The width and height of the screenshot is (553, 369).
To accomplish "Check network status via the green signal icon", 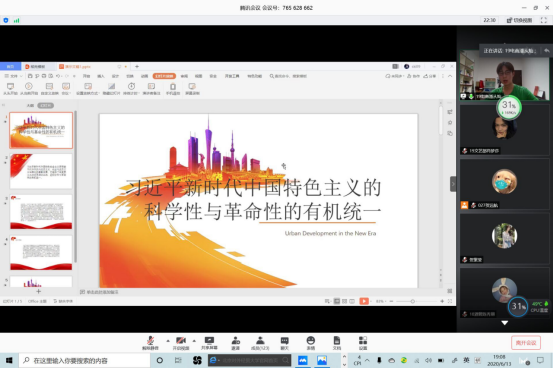I will (16, 20).
